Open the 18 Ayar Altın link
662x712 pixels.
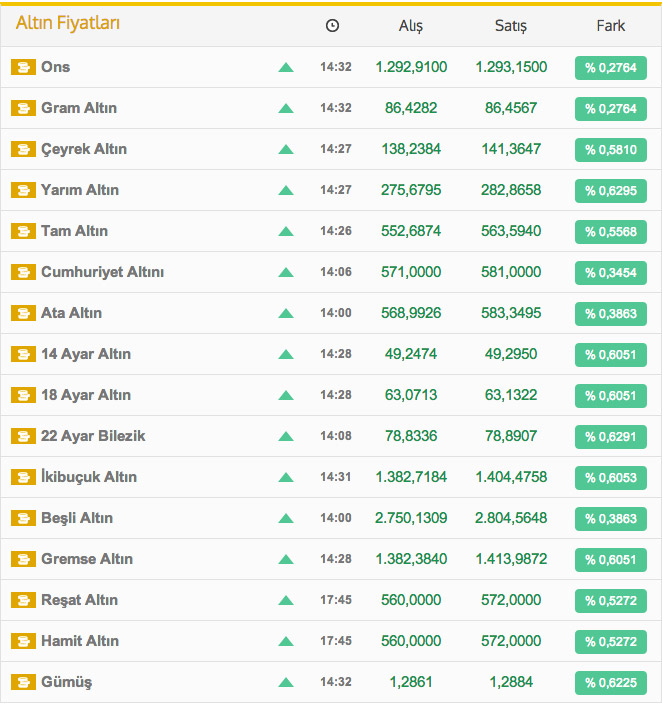click(x=86, y=395)
